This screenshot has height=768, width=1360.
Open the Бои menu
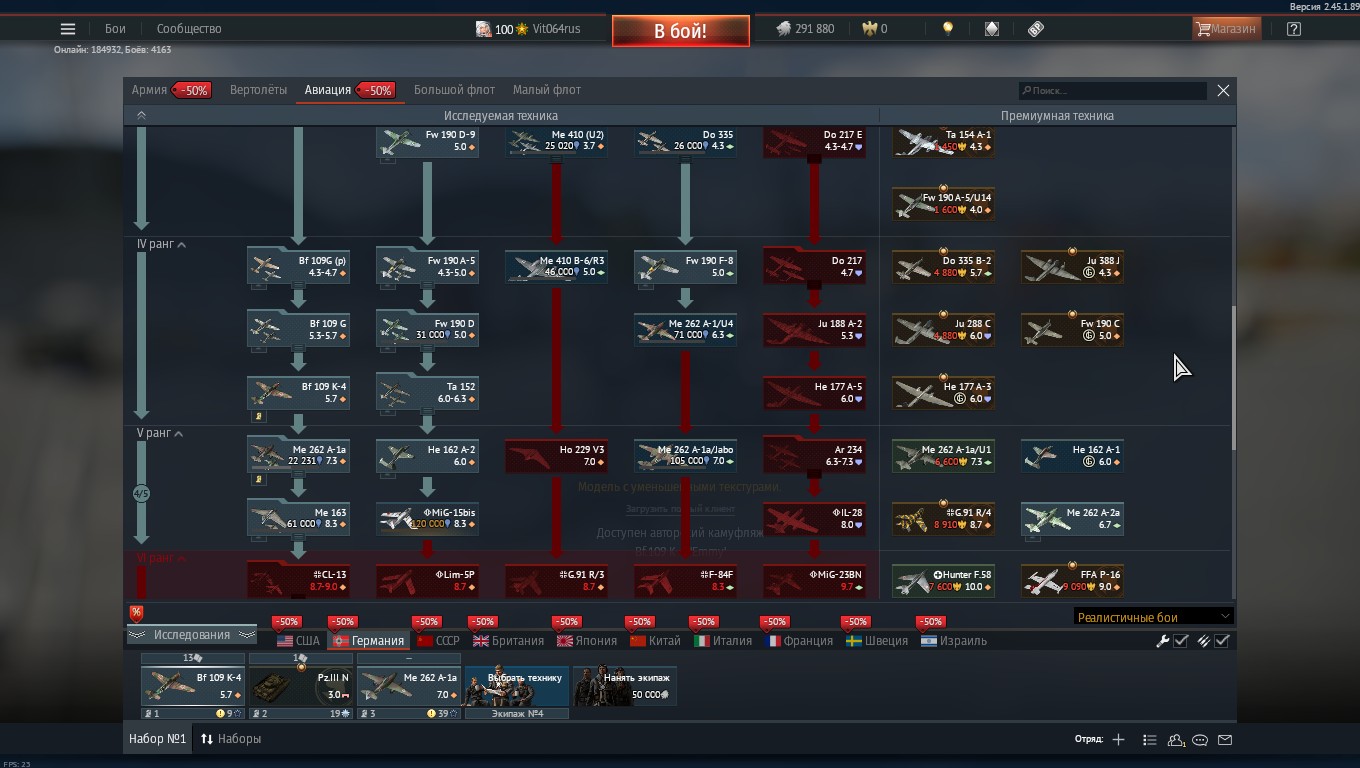point(115,29)
